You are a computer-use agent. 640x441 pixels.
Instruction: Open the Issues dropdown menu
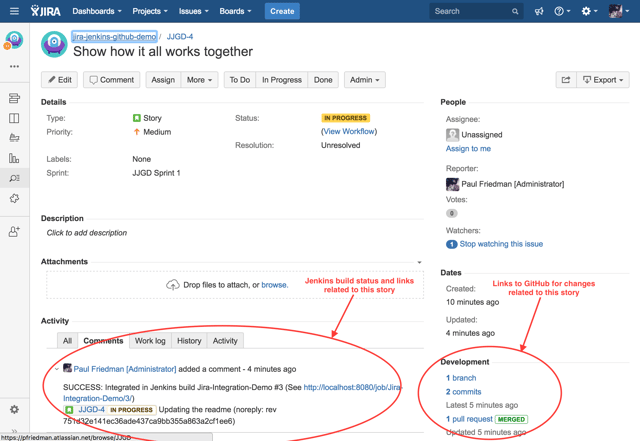[193, 11]
